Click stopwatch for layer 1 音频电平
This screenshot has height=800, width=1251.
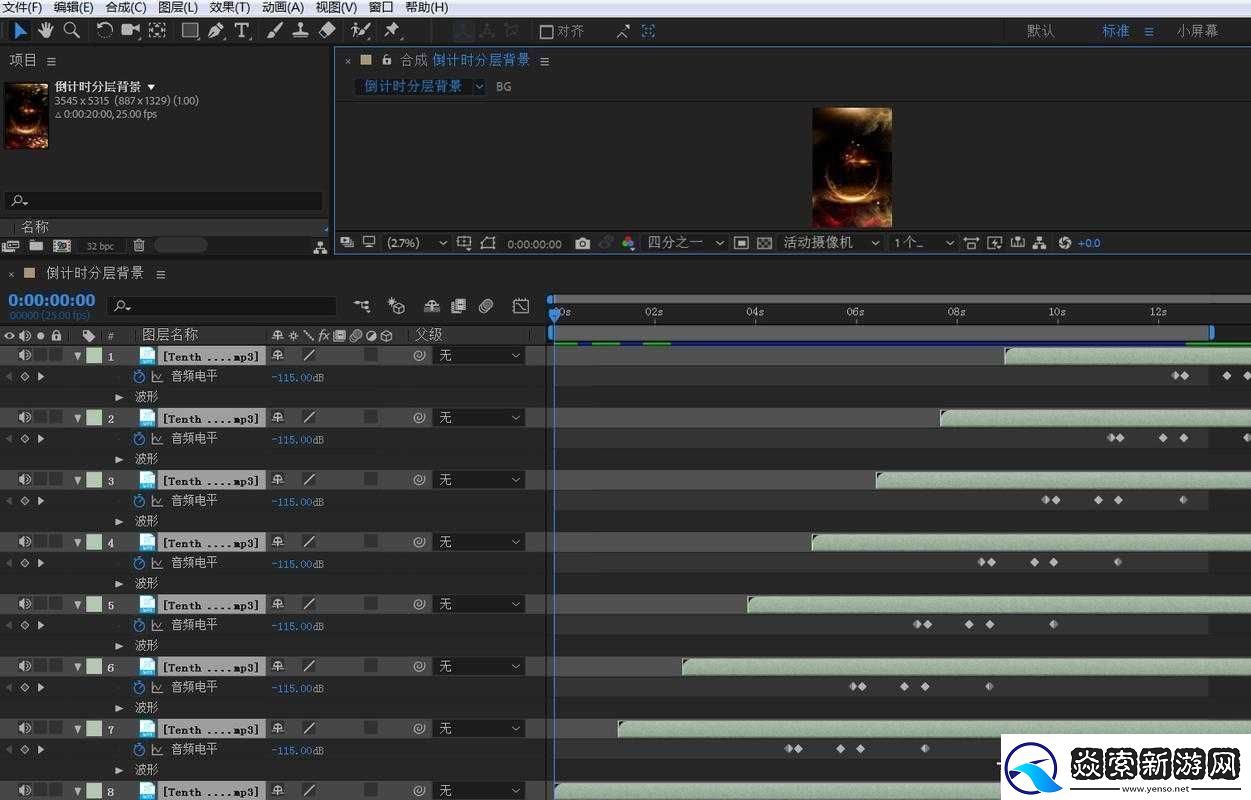coord(139,377)
